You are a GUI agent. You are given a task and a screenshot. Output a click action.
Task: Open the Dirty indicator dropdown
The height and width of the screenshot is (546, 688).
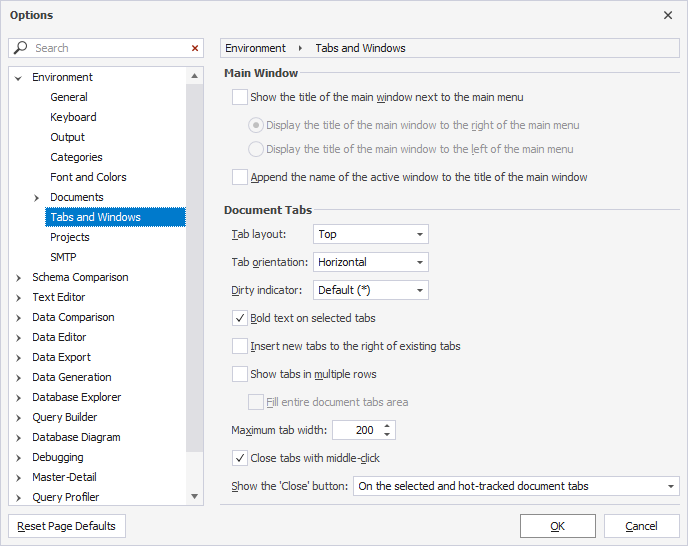[x=370, y=290]
